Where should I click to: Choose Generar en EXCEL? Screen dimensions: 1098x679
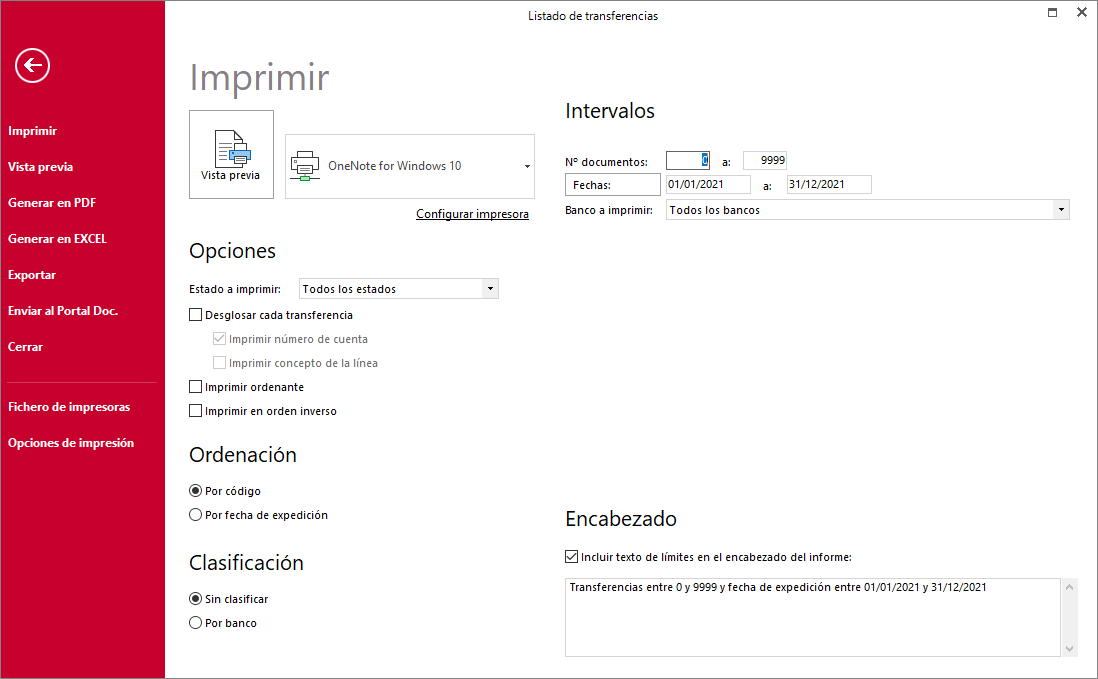[57, 239]
